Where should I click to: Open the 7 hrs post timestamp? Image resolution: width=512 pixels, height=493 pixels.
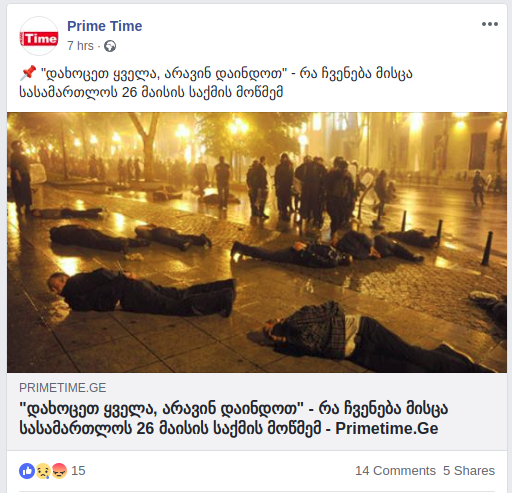[x=80, y=46]
